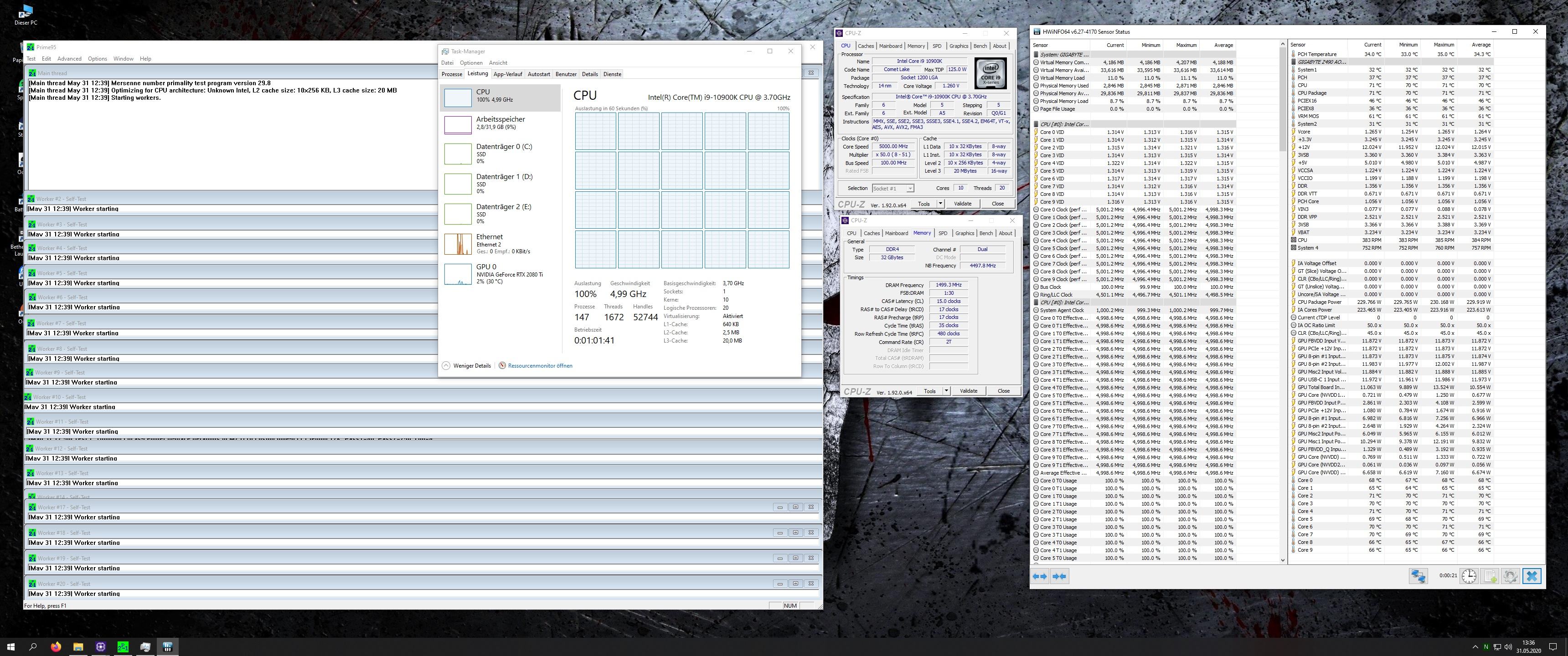Switch to Prozesse tab in Task-Manager

[452, 74]
